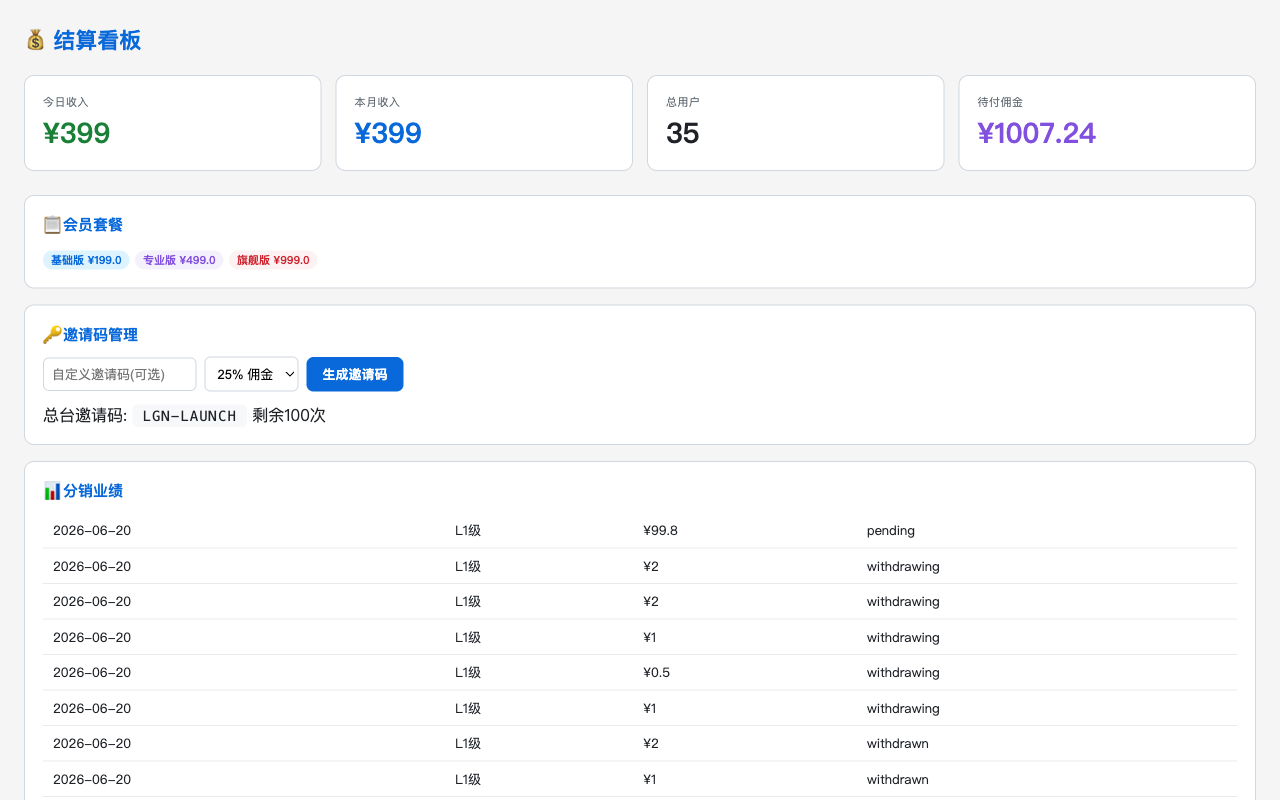Click the 本月收入 card label
This screenshot has height=800, width=1280.
(x=377, y=102)
